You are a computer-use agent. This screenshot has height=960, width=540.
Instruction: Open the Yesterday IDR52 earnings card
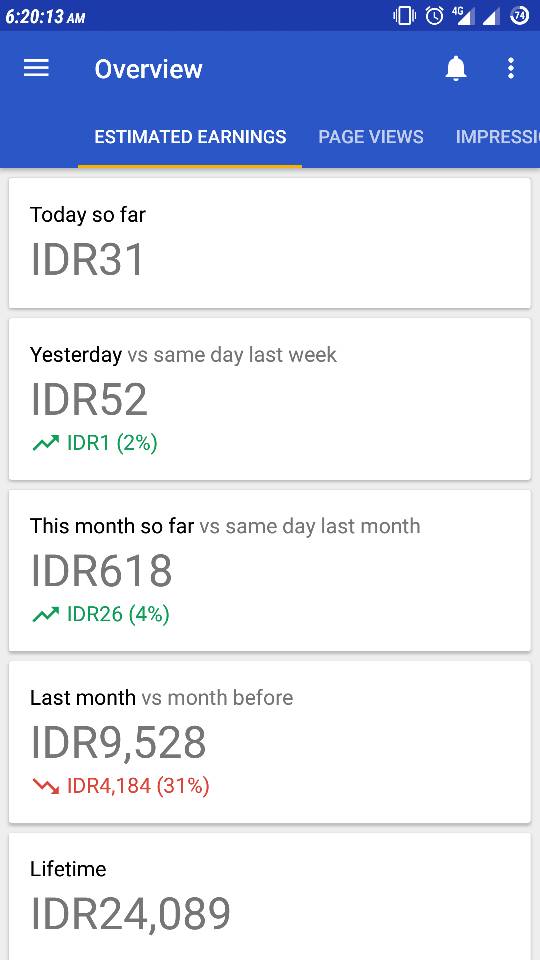click(x=269, y=399)
